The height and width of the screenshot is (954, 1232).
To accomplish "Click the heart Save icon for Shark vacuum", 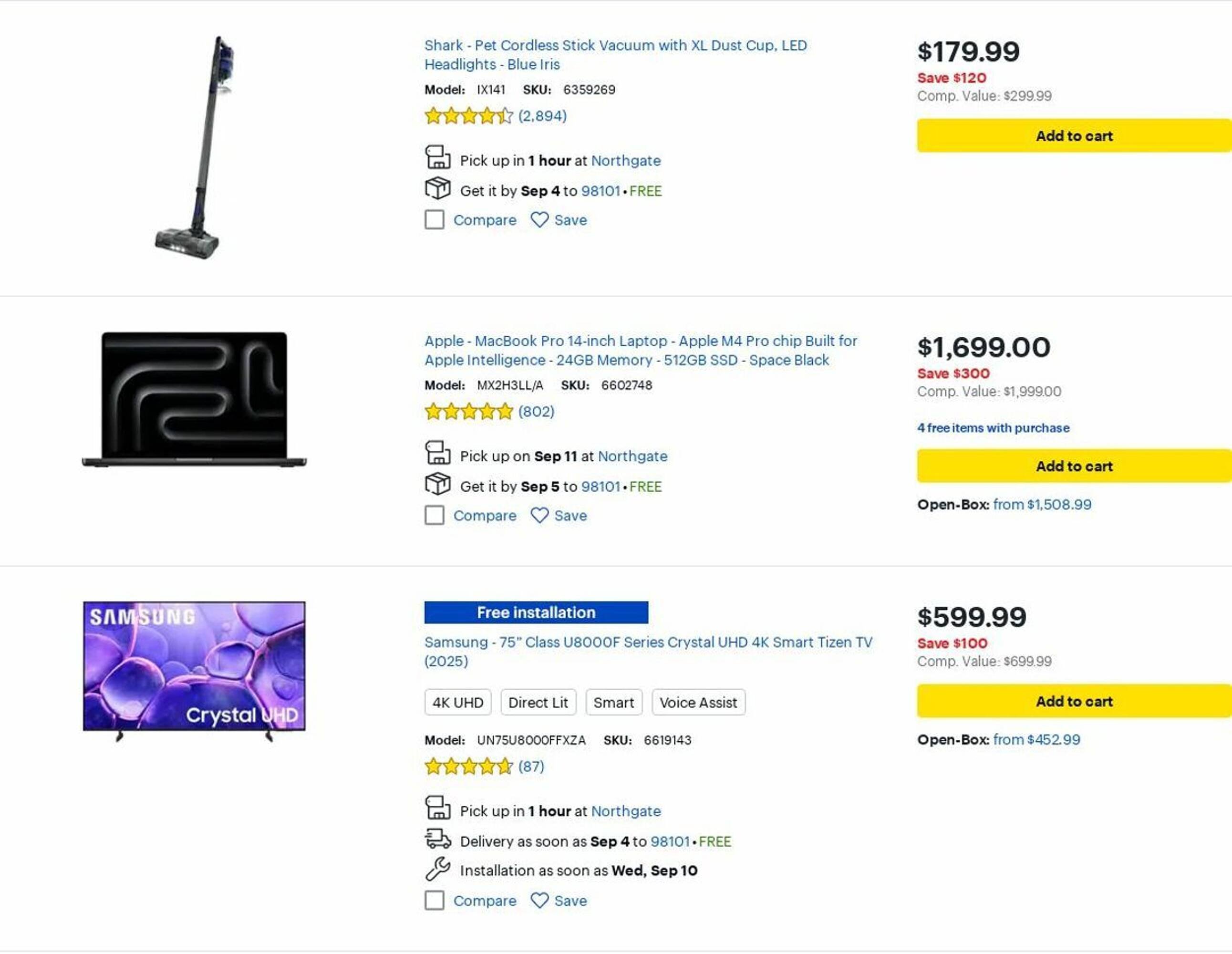I will (539, 220).
